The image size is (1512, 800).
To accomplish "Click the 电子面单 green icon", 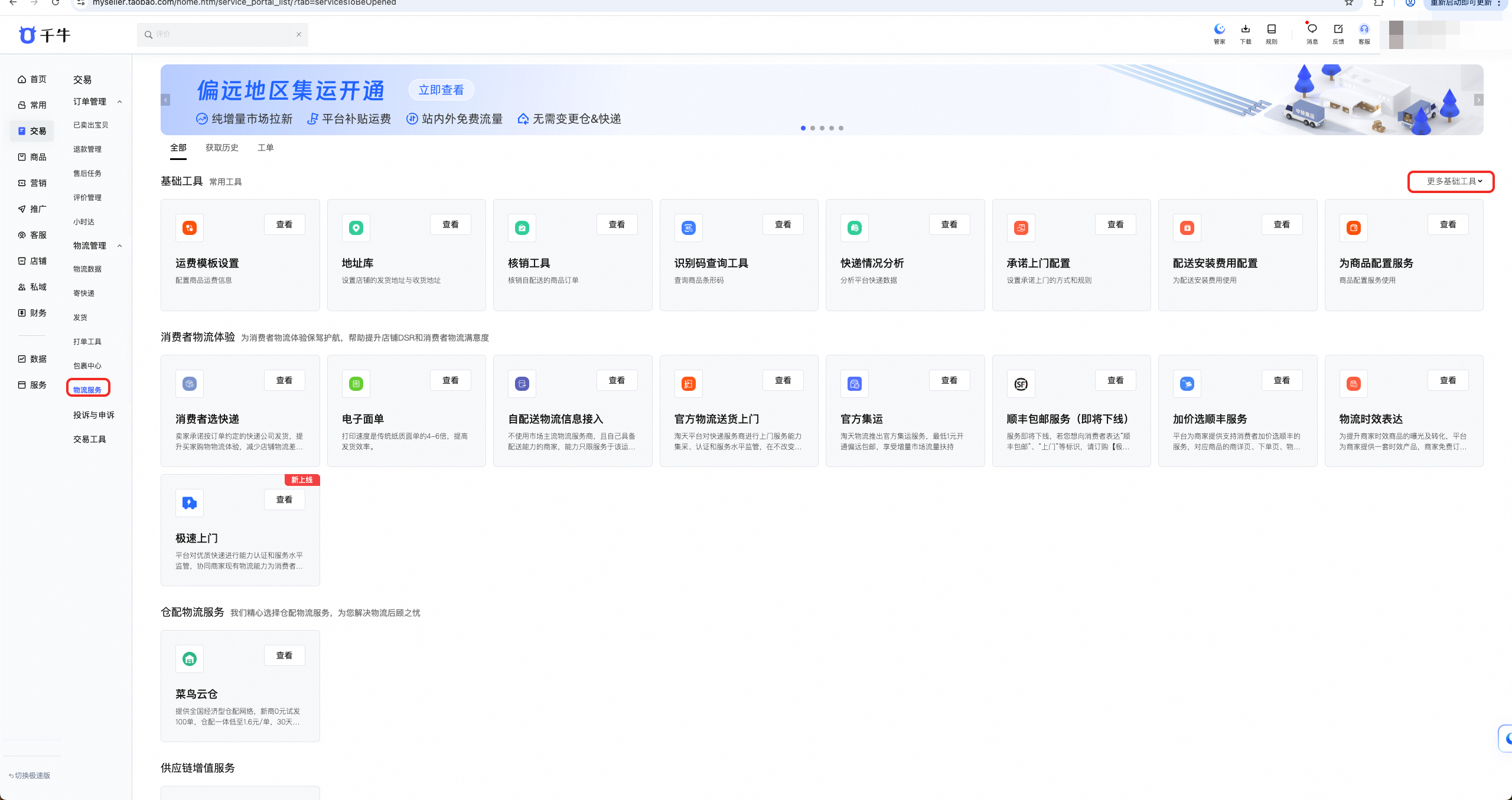I will 356,384.
